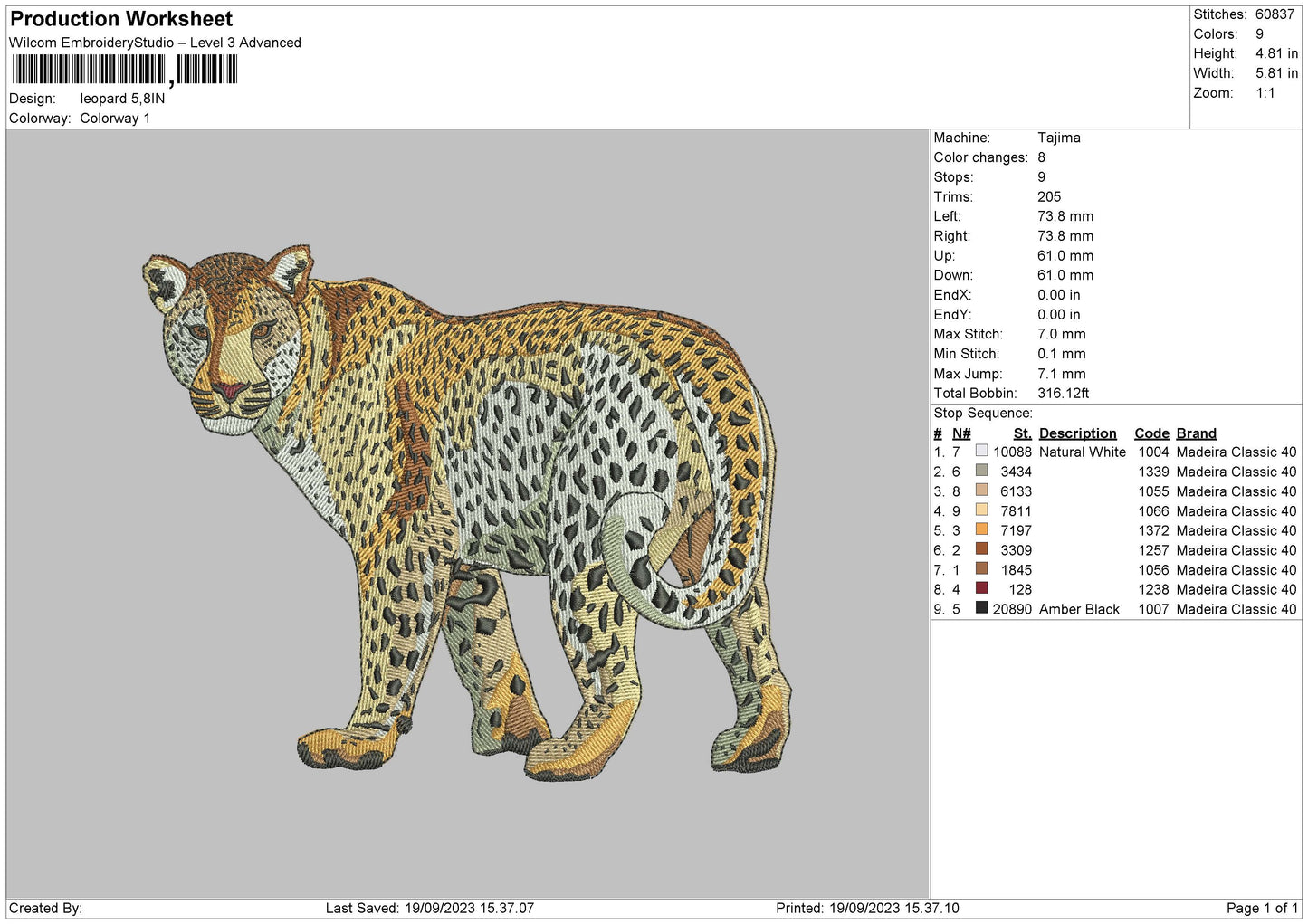Click stitch count 20890 in stop 9

[1013, 610]
